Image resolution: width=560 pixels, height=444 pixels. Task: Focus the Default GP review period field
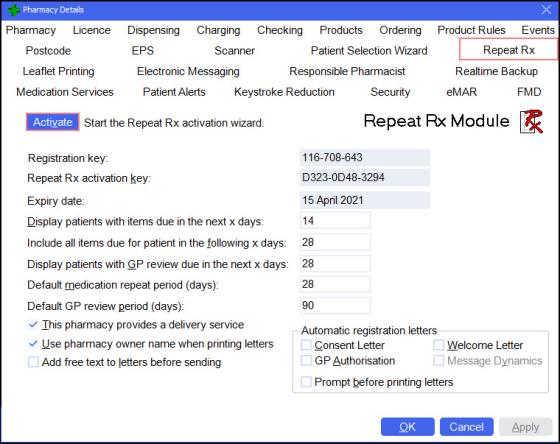point(335,306)
